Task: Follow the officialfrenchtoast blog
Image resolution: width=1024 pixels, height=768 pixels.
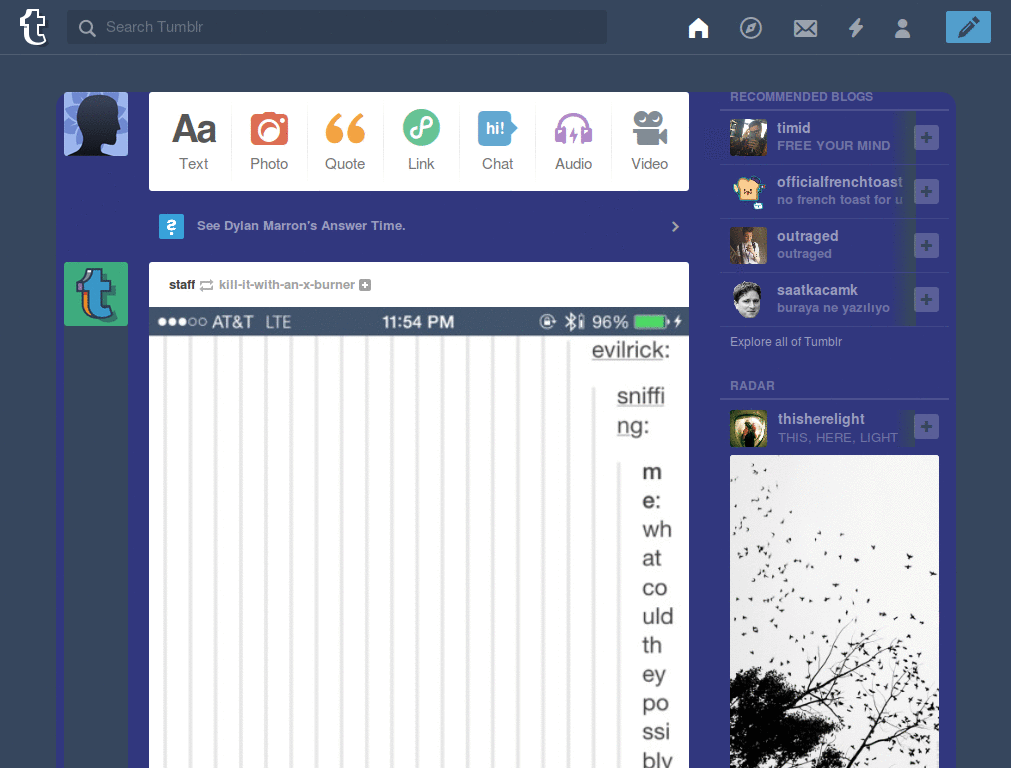Action: pyautogui.click(x=926, y=191)
